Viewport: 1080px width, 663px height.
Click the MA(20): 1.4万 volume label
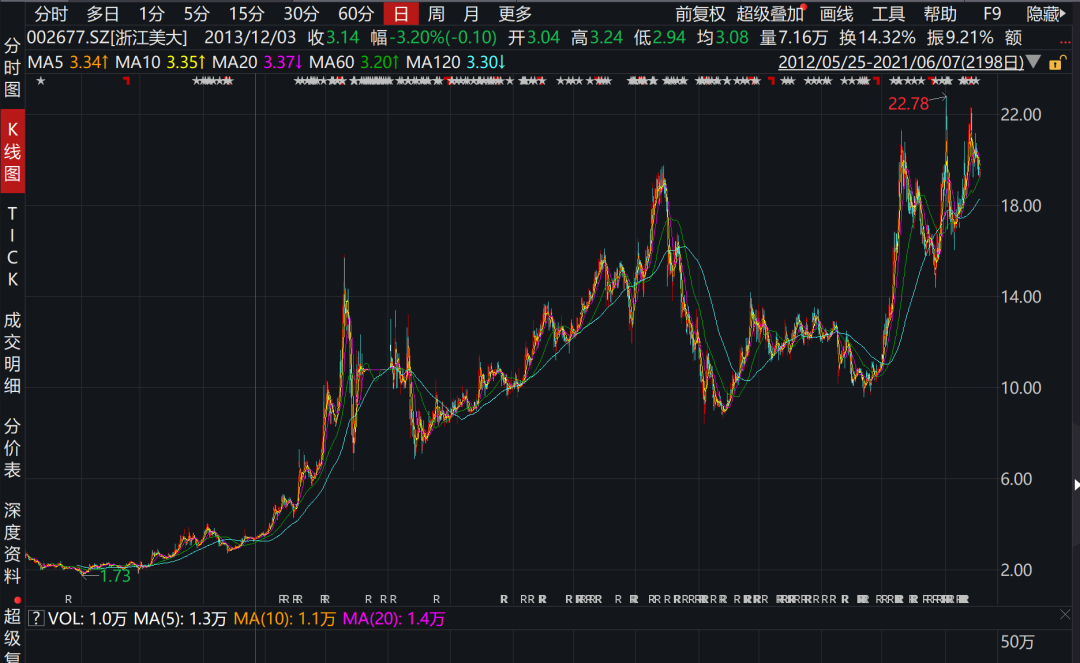point(393,619)
